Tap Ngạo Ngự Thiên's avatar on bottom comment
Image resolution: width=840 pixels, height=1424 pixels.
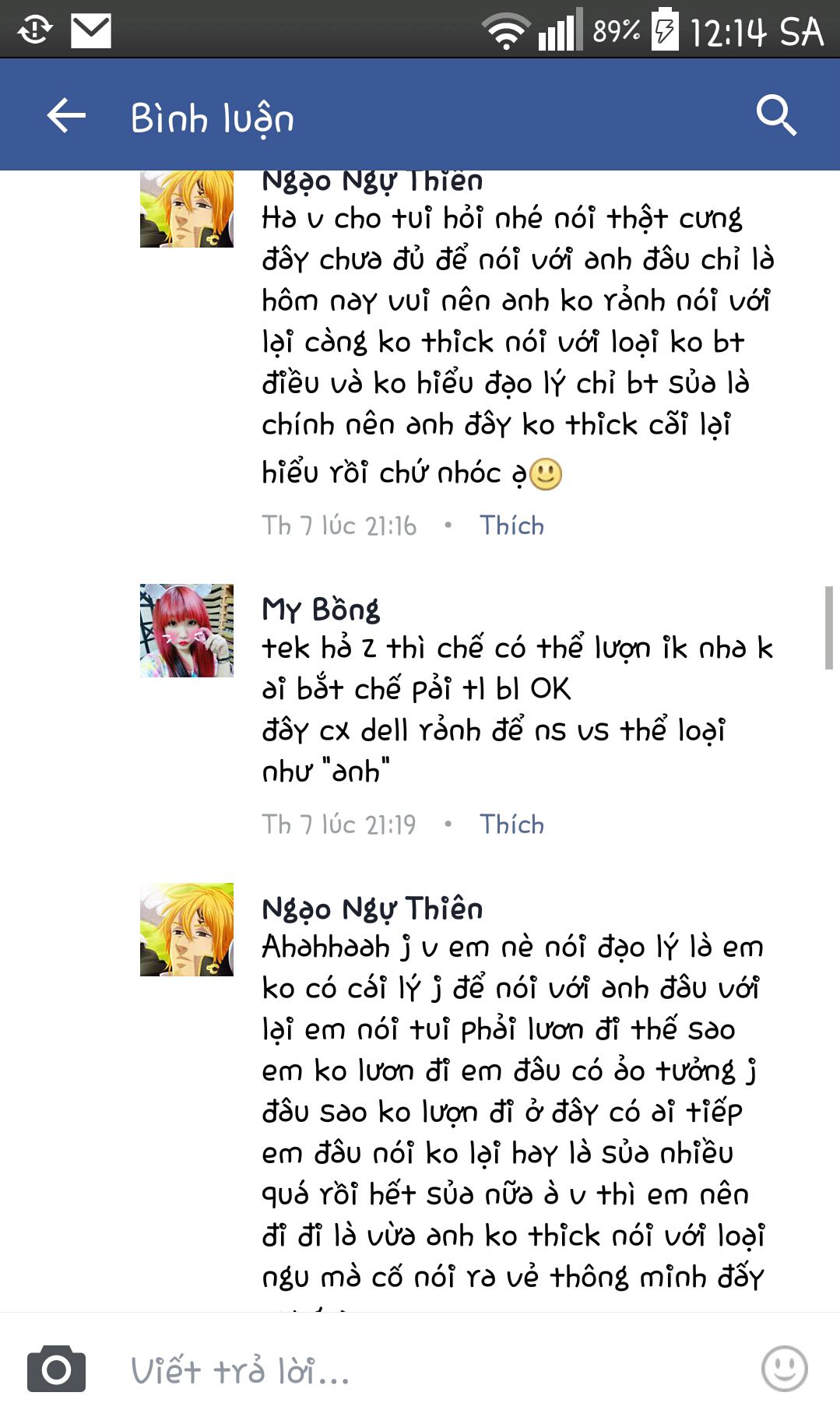[x=187, y=930]
